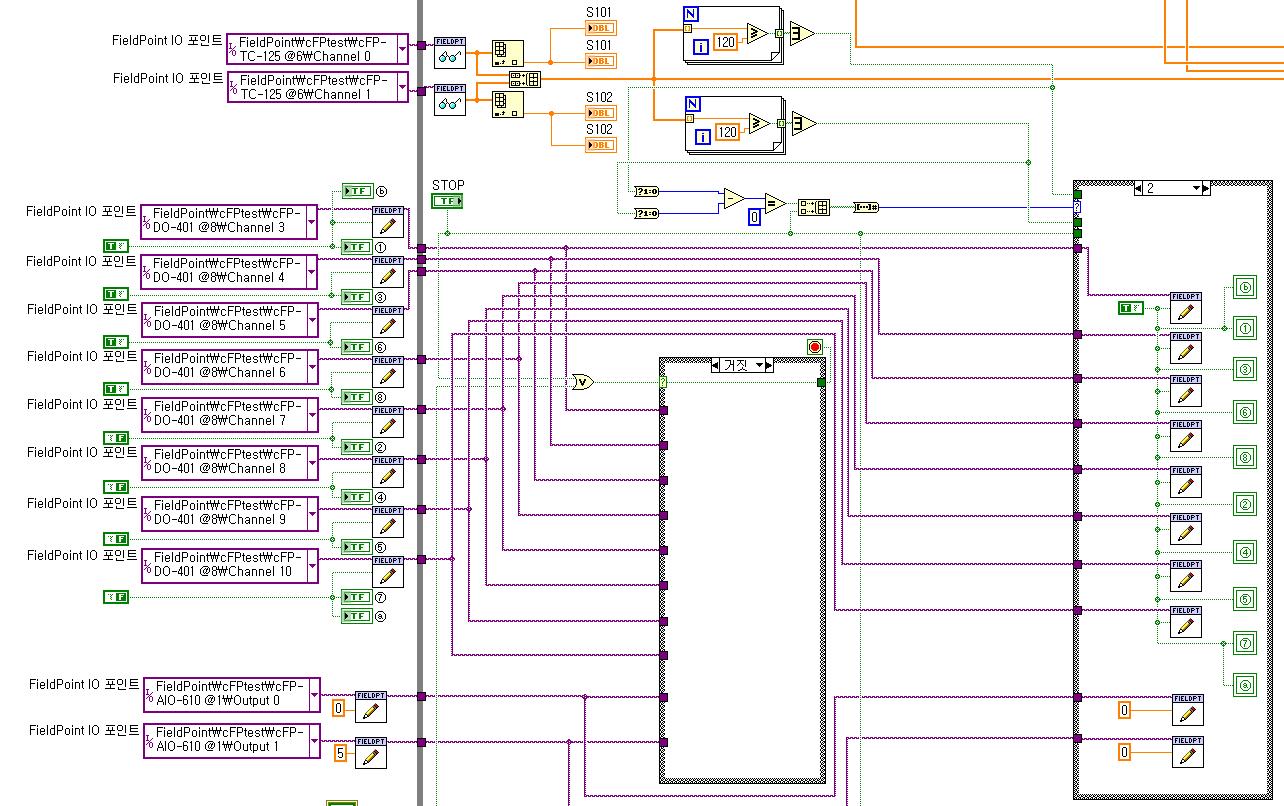This screenshot has width=1284, height=806.
Task: Toggle True constant below DO-401 Channel 5
Action: point(116,341)
